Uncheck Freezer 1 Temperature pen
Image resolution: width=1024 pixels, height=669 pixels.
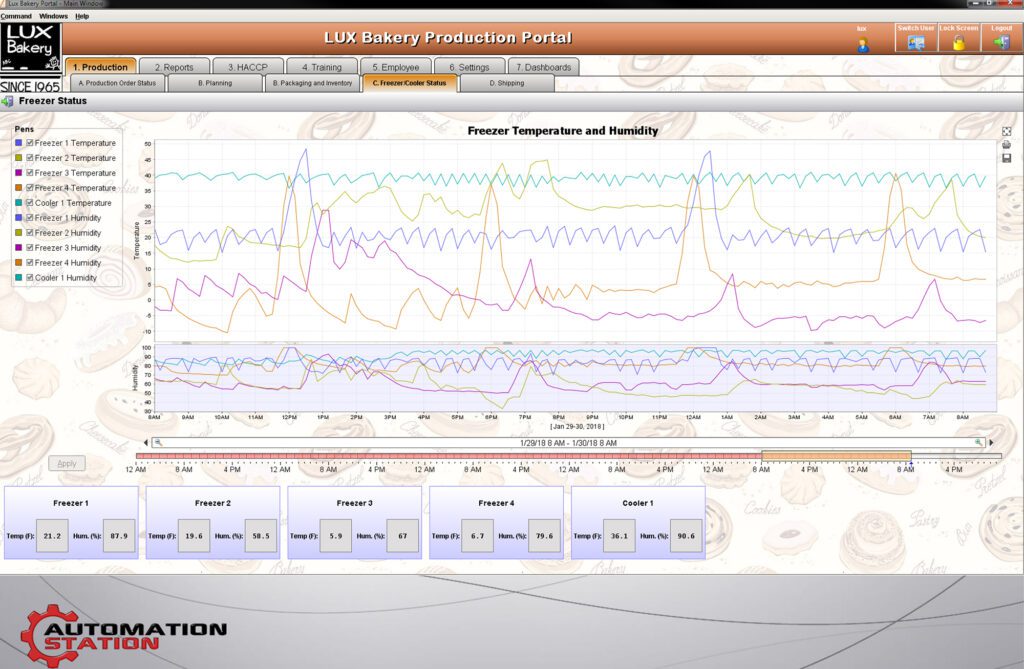click(30, 143)
